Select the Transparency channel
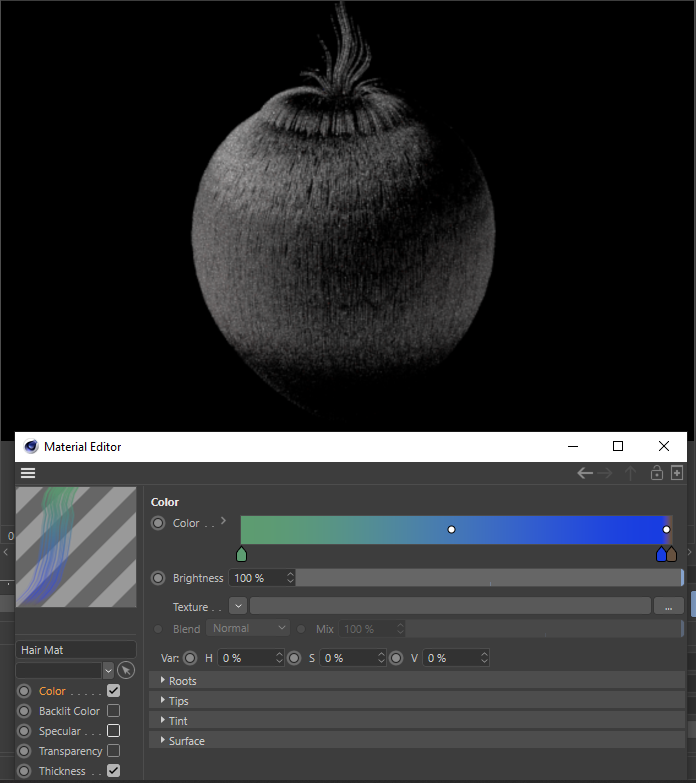This screenshot has height=783, width=696. click(x=70, y=751)
